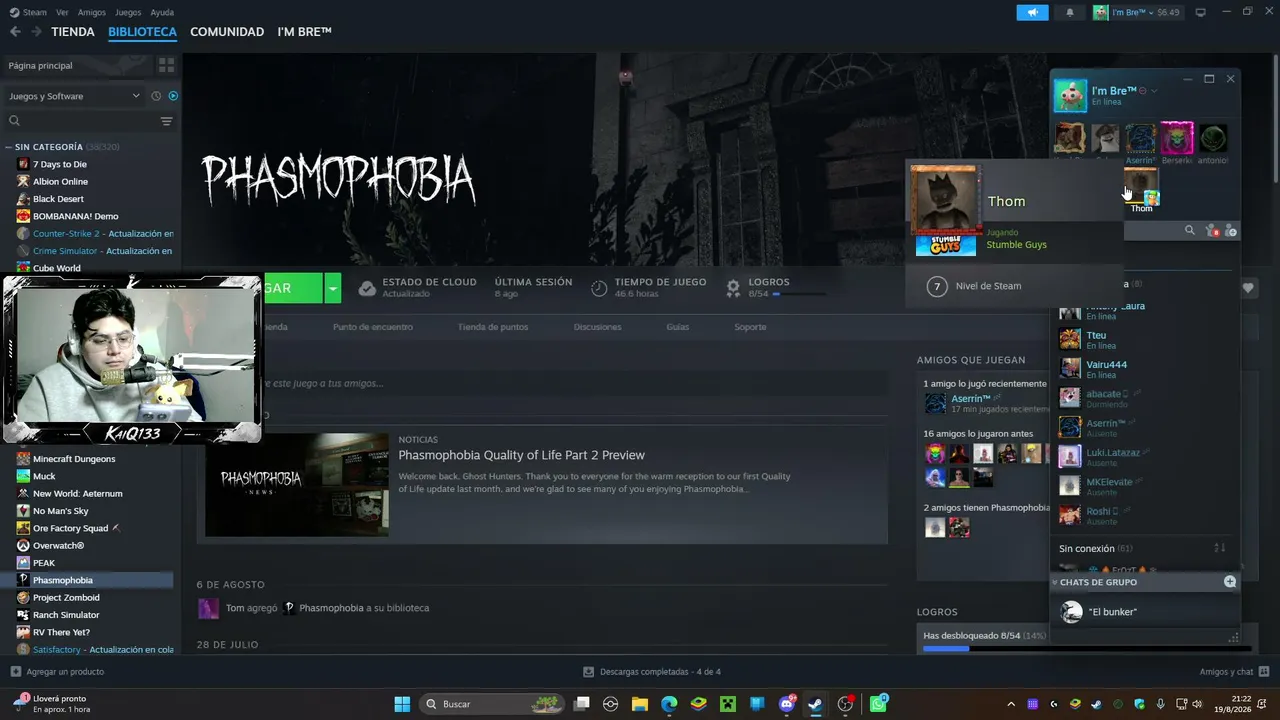Open Tienda de puntos tab

pos(493,327)
